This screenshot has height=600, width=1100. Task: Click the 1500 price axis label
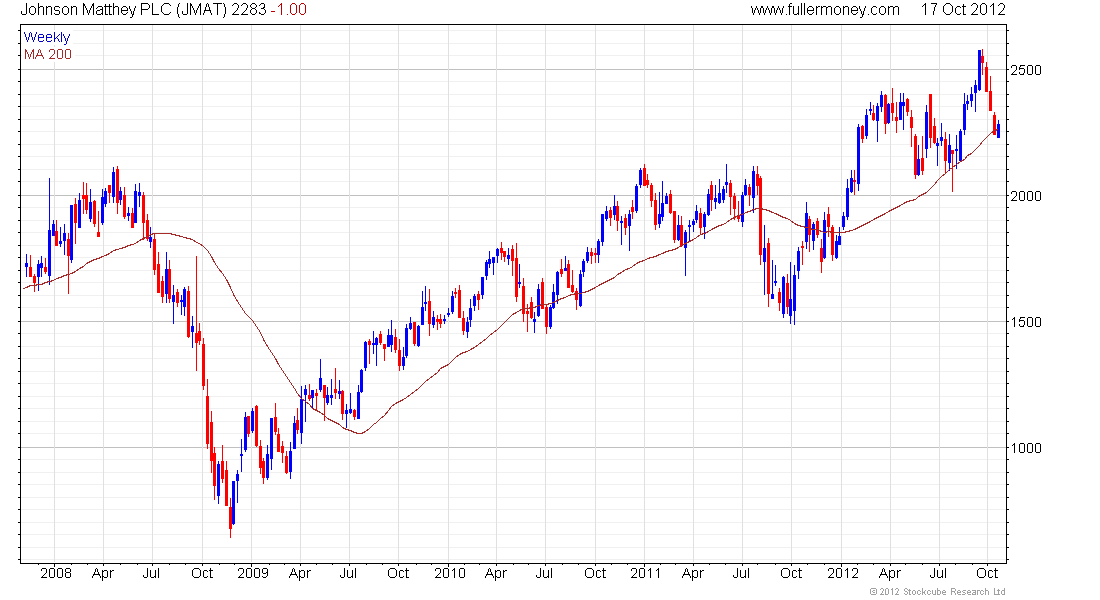point(1026,322)
